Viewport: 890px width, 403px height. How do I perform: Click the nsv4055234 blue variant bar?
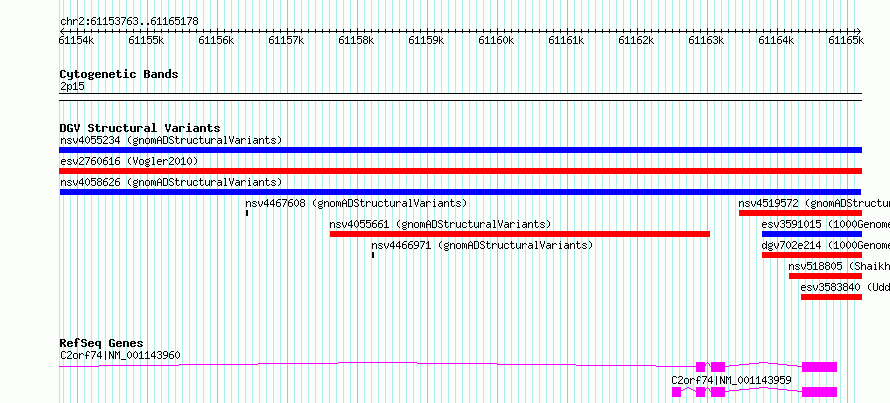[460, 150]
